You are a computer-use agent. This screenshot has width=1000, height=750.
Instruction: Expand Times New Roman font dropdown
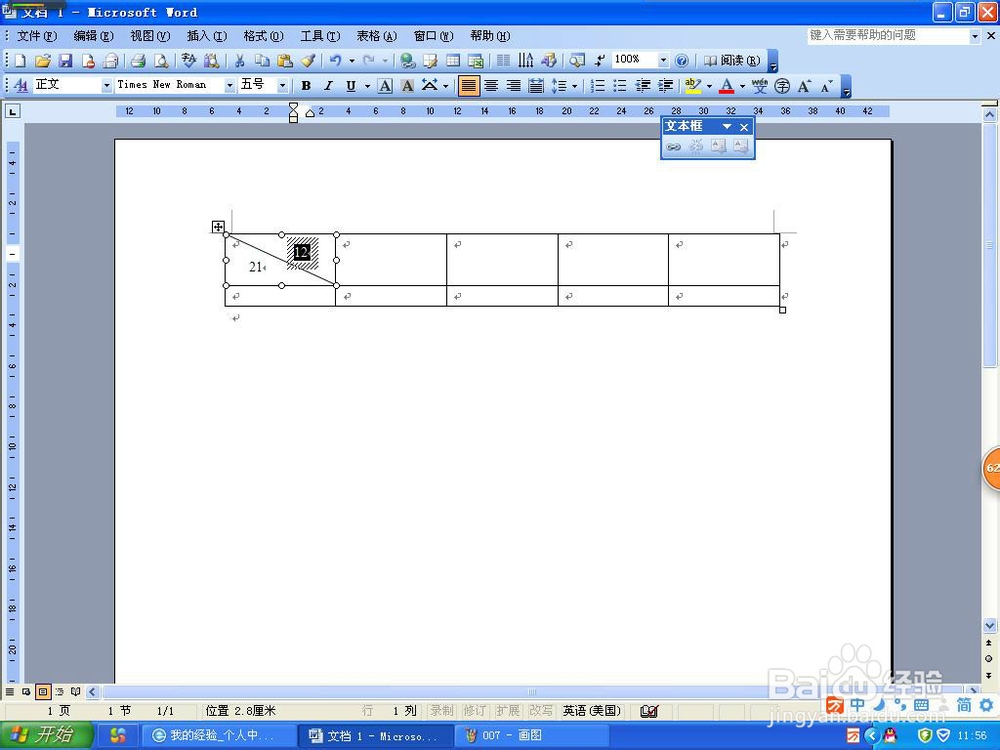pos(230,85)
